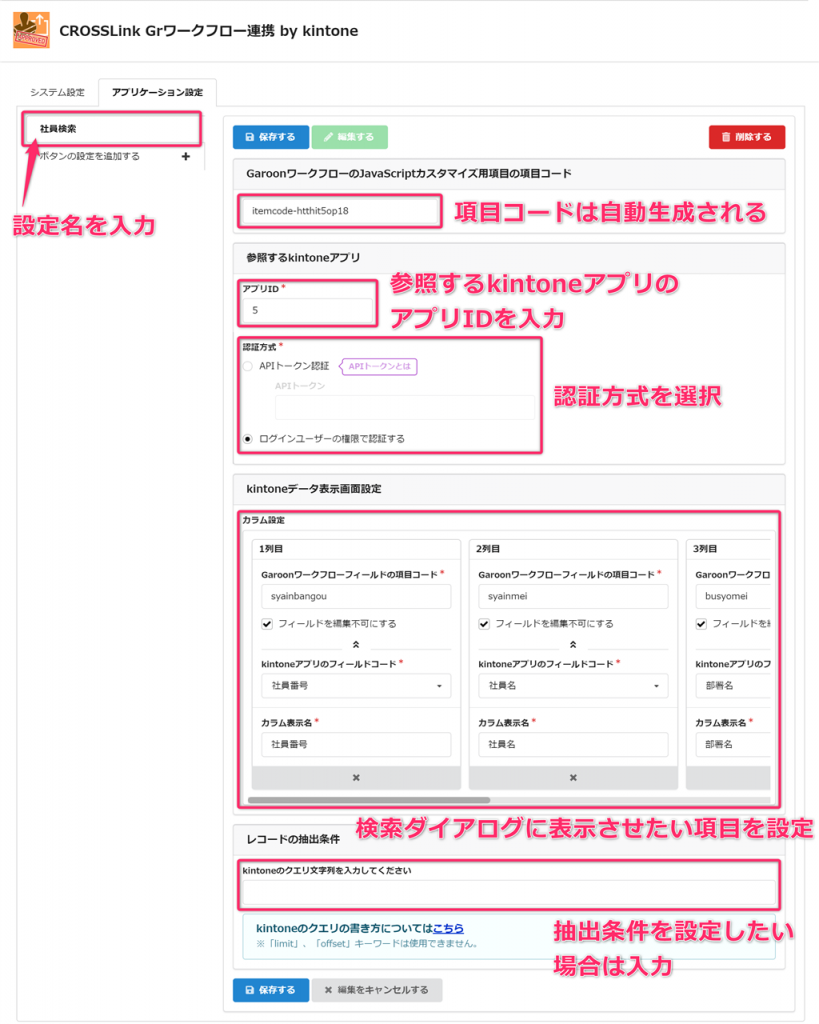Screen dimensions: 819x1024
Task: Select ログインユーザーの権限で認証する radio option
Action: tap(248, 439)
